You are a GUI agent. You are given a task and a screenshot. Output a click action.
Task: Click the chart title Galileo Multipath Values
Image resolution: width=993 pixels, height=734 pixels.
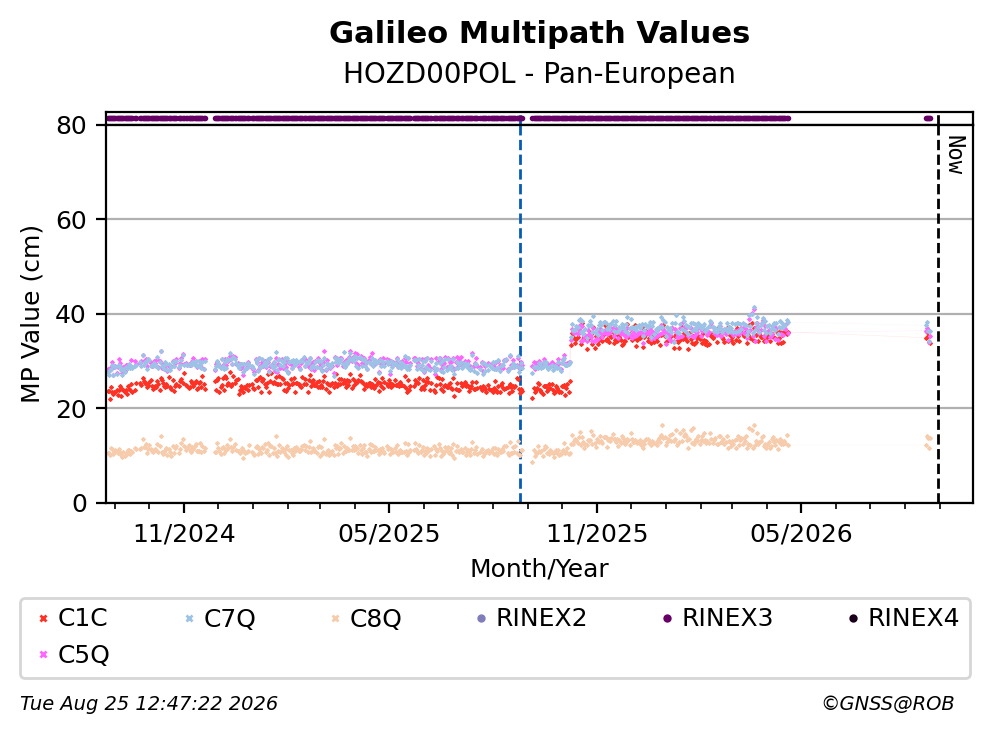540,33
